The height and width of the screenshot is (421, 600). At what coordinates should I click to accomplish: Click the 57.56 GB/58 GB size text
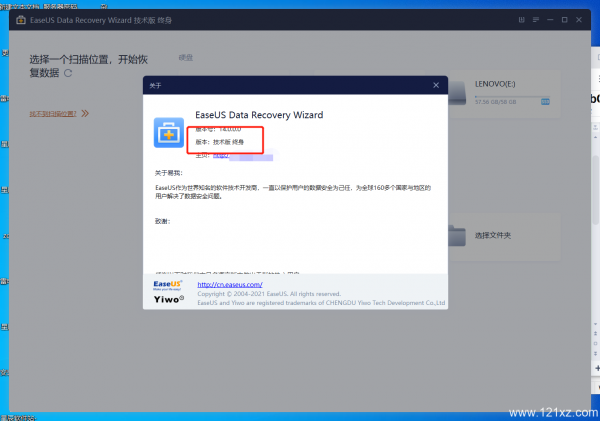coord(496,102)
